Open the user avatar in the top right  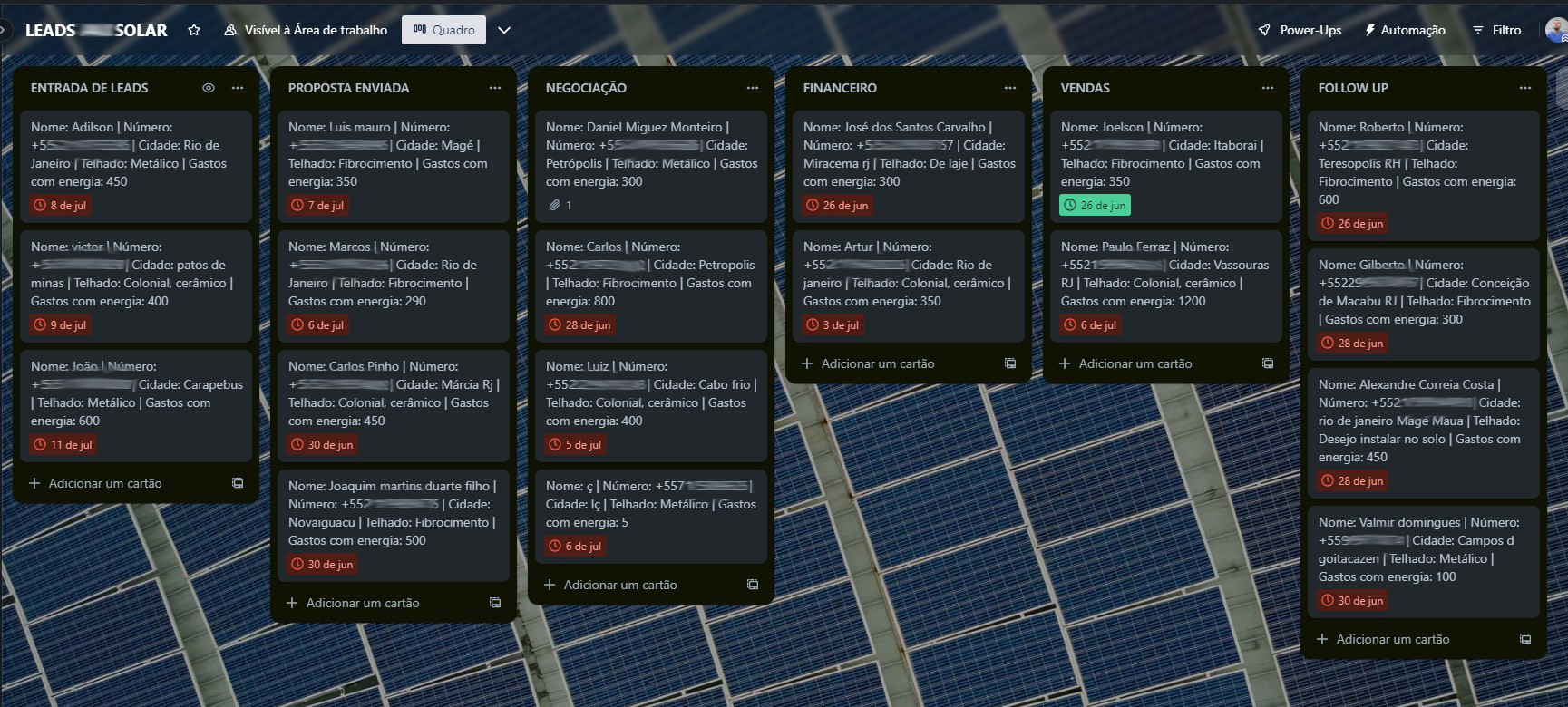[1556, 30]
